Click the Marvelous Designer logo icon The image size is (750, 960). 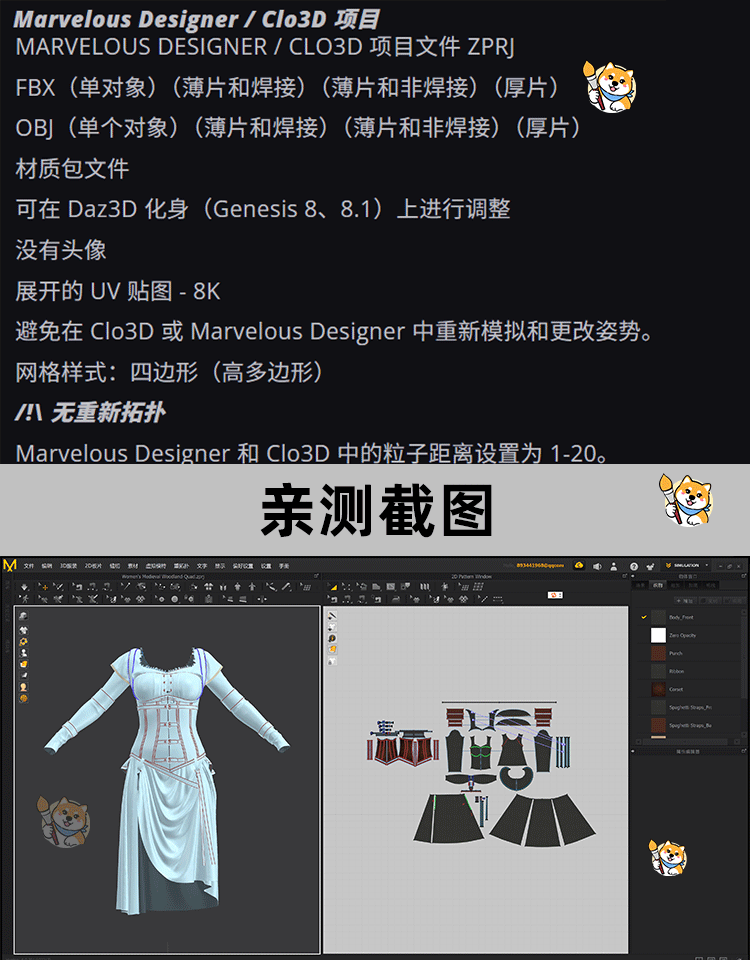9,566
